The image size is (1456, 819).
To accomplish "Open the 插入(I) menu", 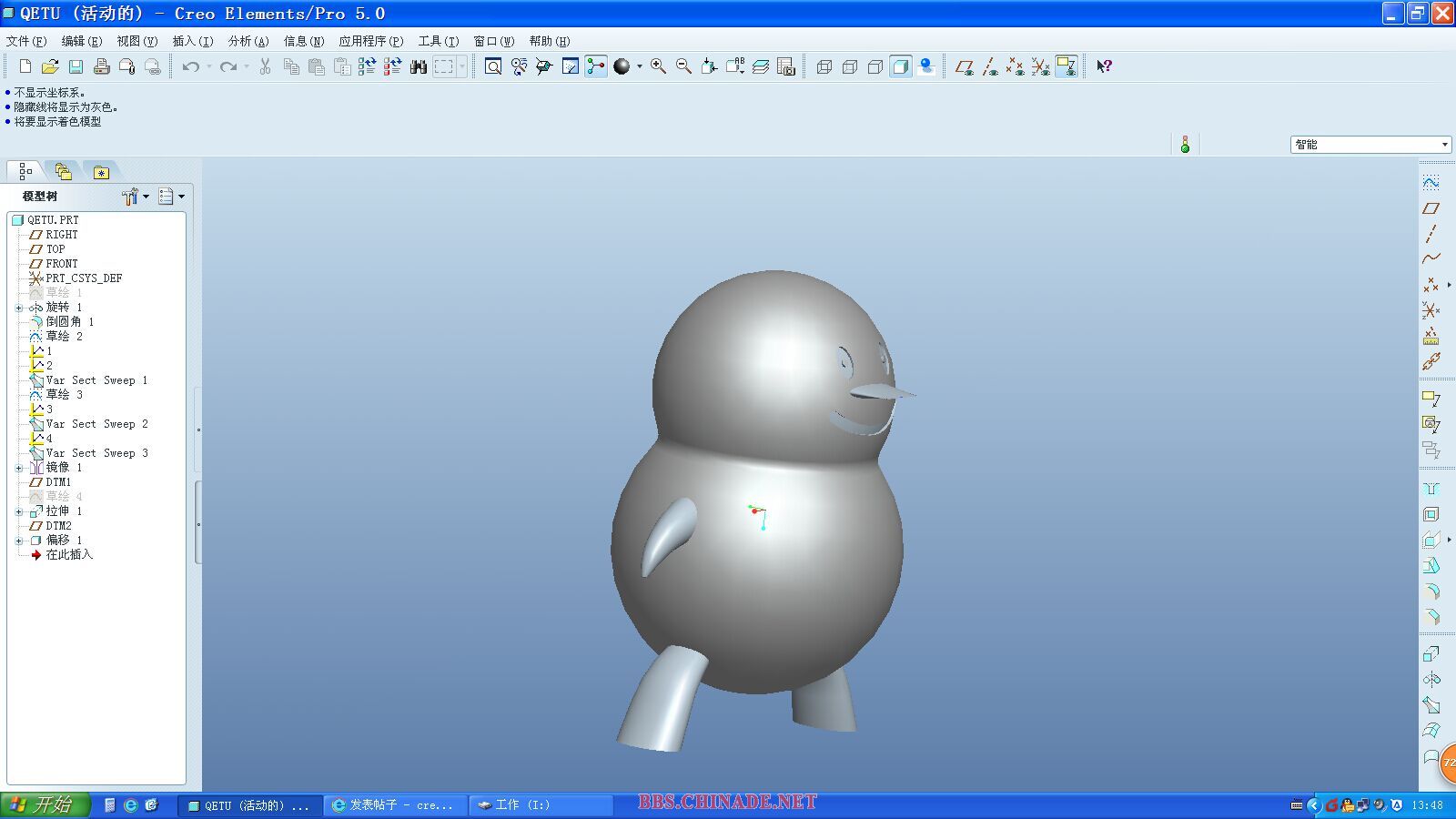I will click(x=192, y=41).
